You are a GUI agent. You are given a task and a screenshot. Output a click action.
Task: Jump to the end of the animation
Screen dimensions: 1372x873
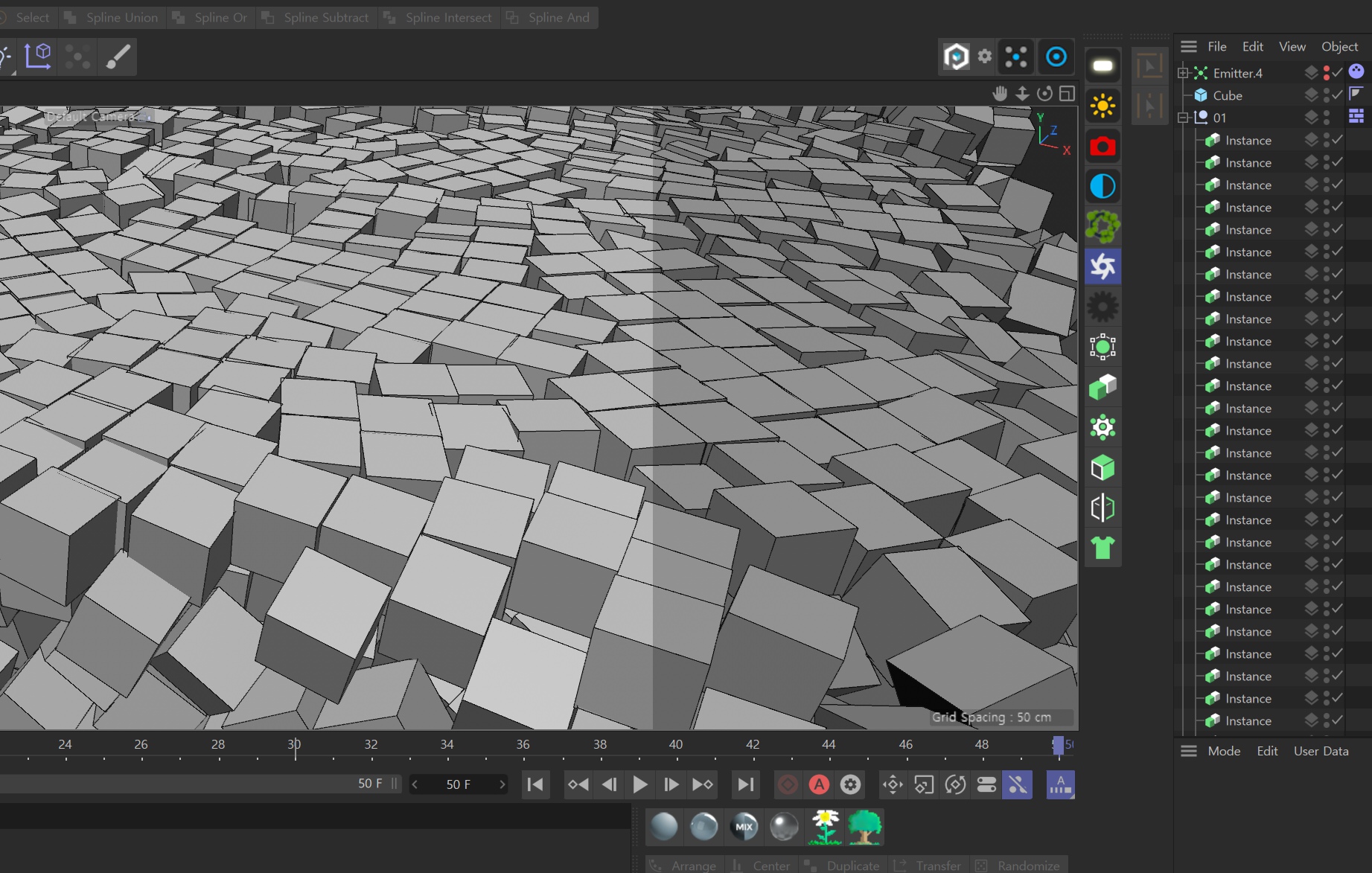click(x=745, y=784)
